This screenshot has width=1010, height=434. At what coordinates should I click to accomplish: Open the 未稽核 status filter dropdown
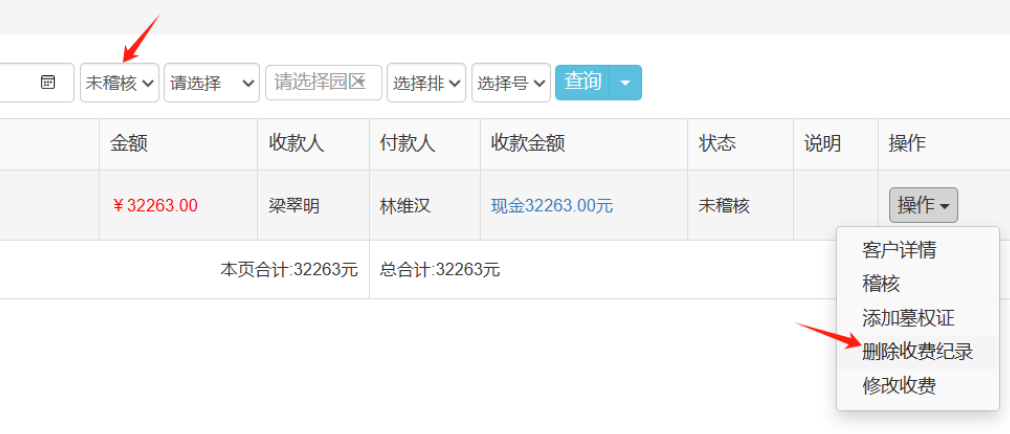click(x=120, y=83)
